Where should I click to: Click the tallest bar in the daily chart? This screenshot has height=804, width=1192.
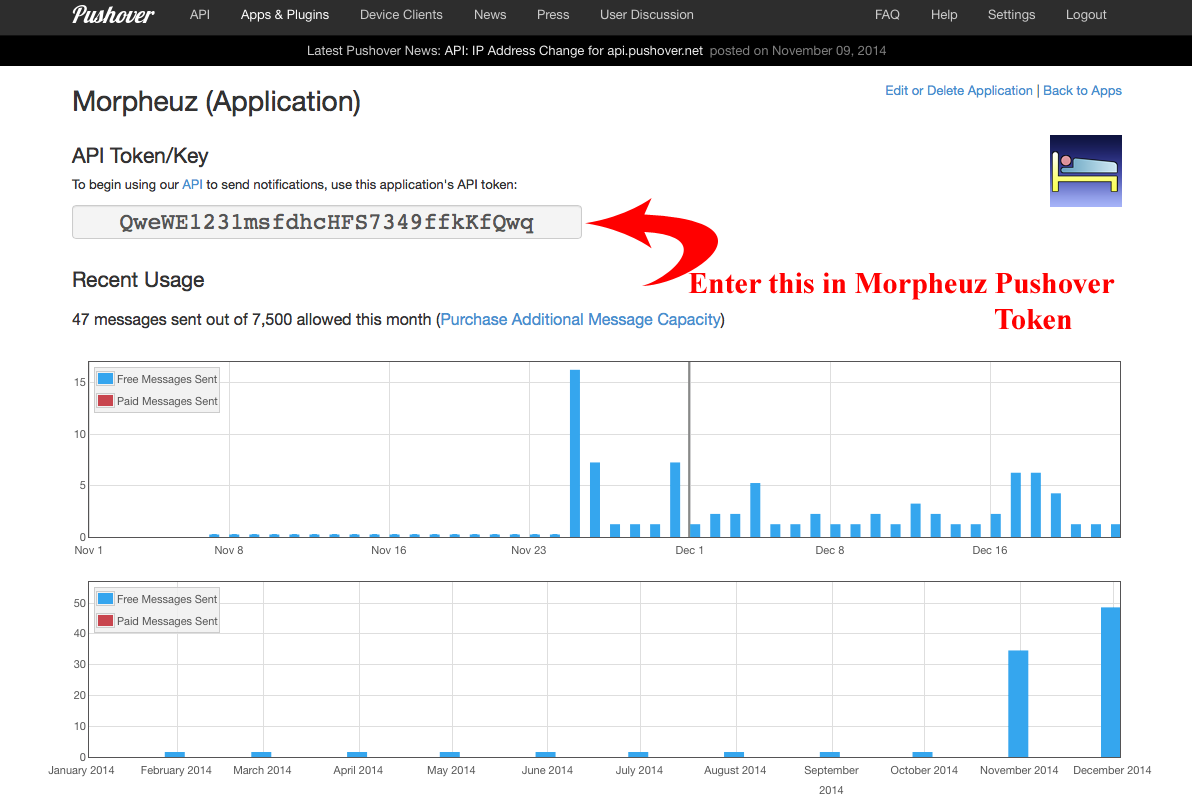[x=575, y=454]
